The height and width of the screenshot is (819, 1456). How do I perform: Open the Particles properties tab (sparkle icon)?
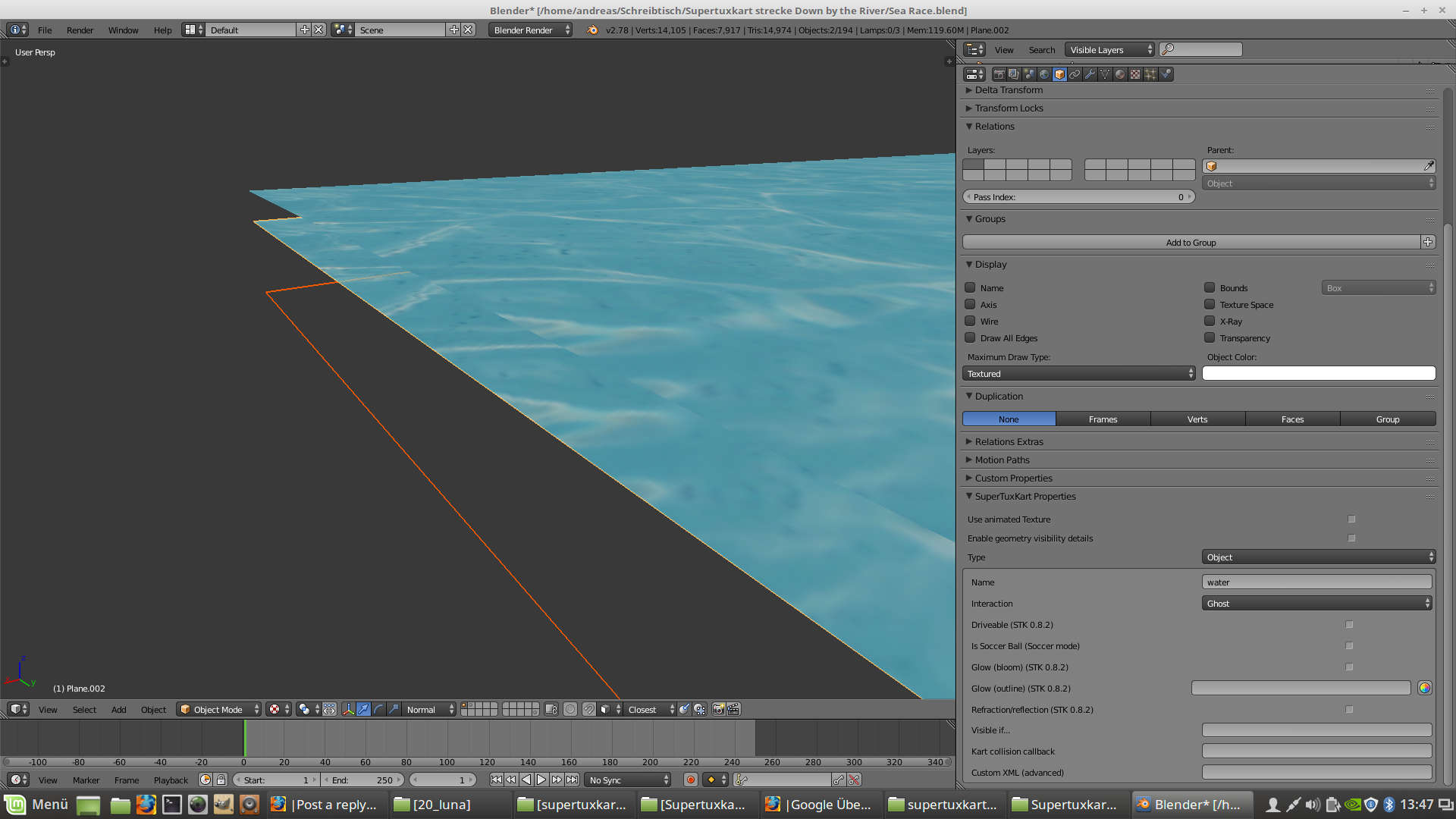pyautogui.click(x=1150, y=74)
